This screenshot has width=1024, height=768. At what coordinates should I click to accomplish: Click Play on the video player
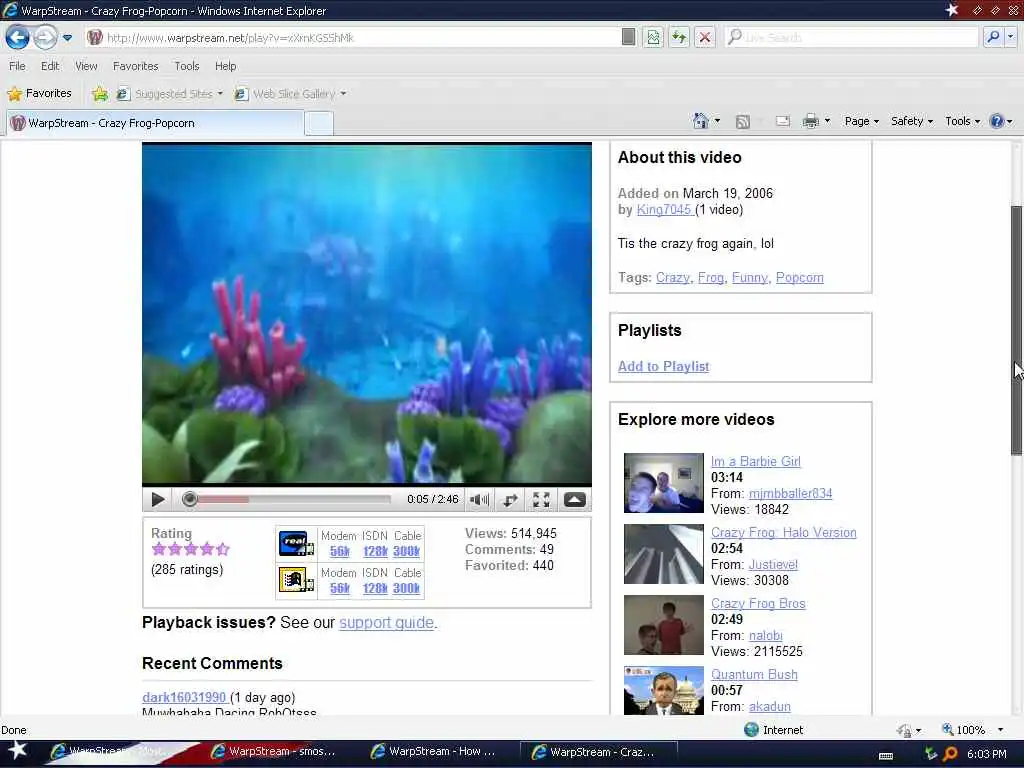[x=157, y=500]
